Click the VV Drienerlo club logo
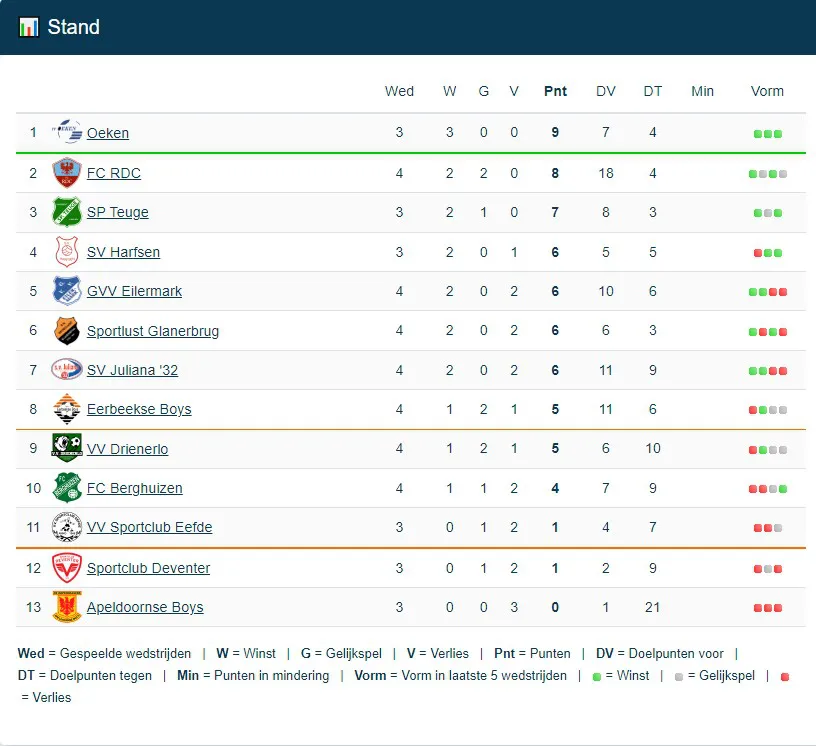Screen dimensions: 816x746 click(x=67, y=449)
